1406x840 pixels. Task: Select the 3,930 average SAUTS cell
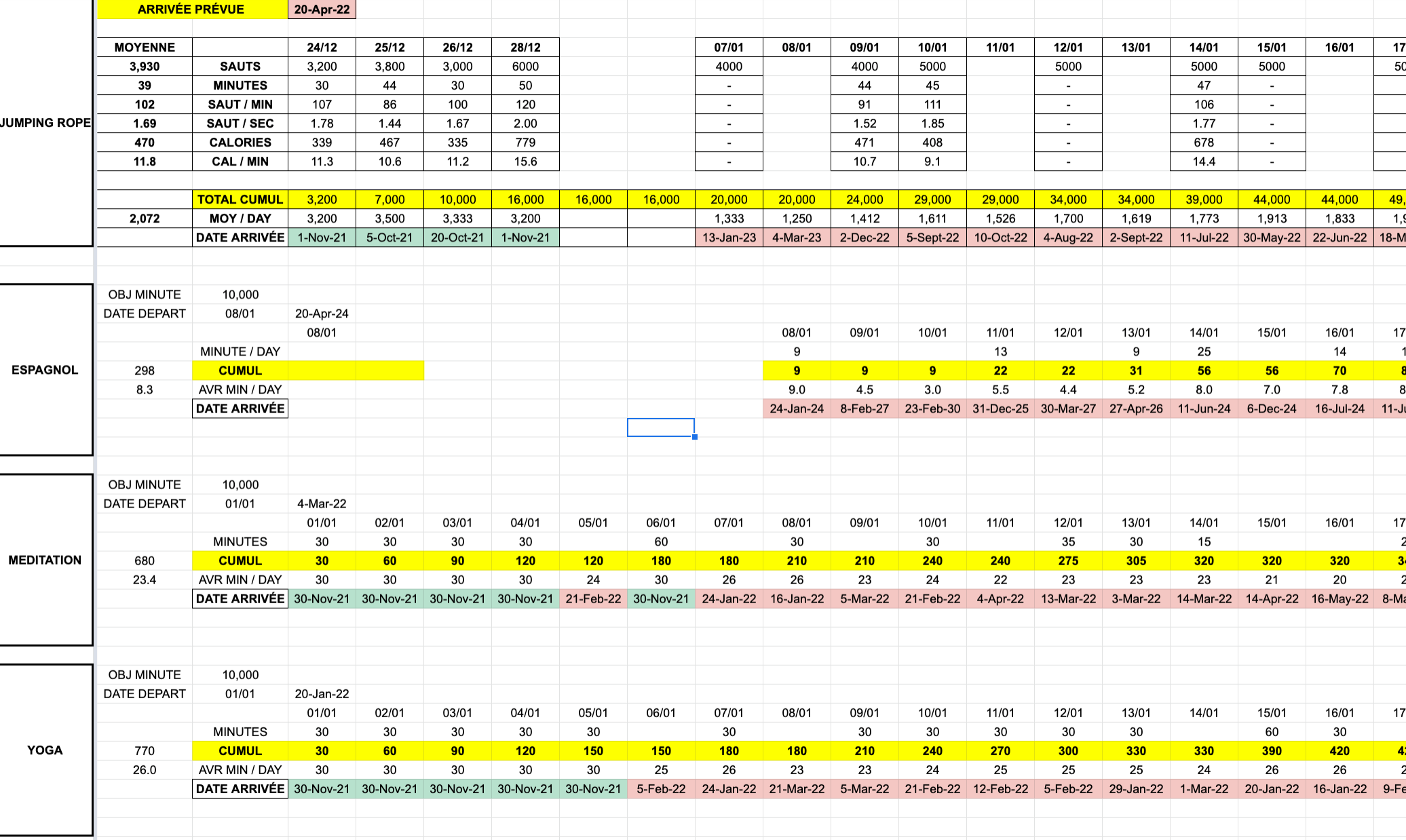pyautogui.click(x=145, y=66)
